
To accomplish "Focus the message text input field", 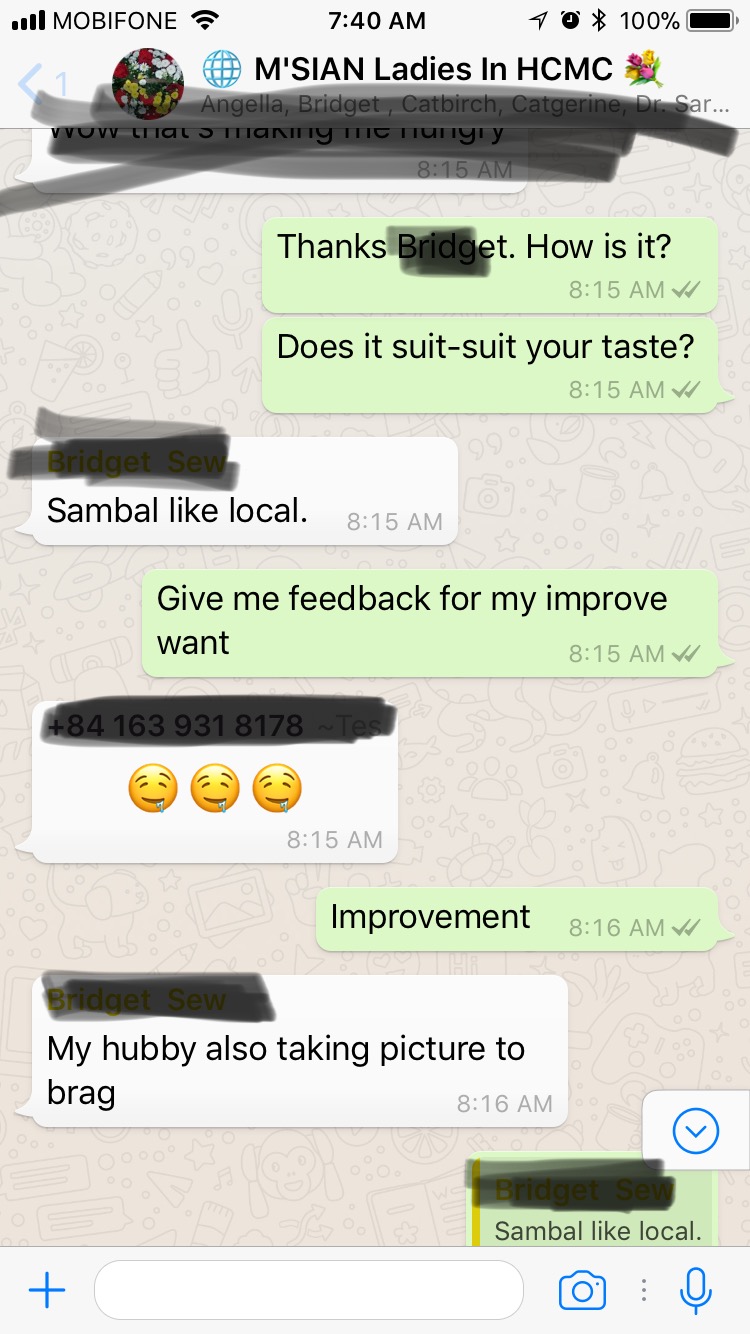I will (x=309, y=1290).
